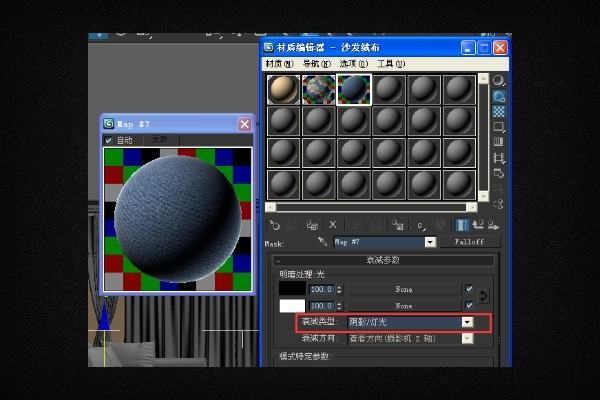The width and height of the screenshot is (600, 400).
Task: Collapse the 衰减参数 rollout
Action: 384,260
